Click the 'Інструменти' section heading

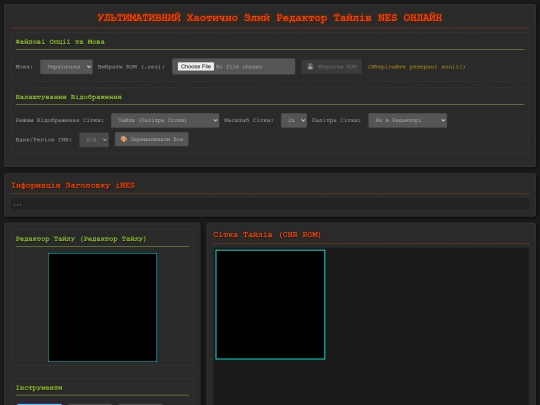(x=39, y=388)
